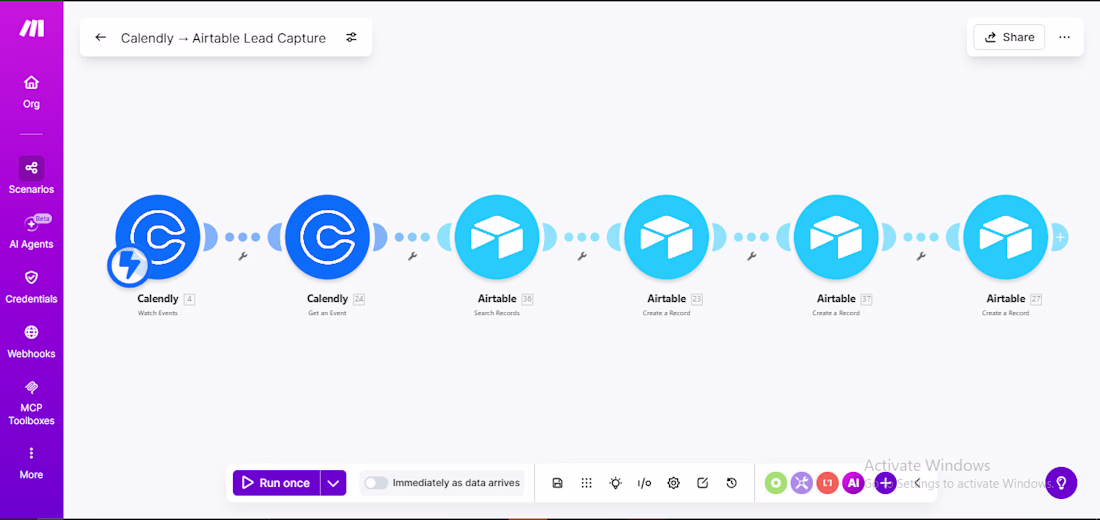Click the Immediately as data arrives label
The width and height of the screenshot is (1100, 520).
[x=456, y=483]
